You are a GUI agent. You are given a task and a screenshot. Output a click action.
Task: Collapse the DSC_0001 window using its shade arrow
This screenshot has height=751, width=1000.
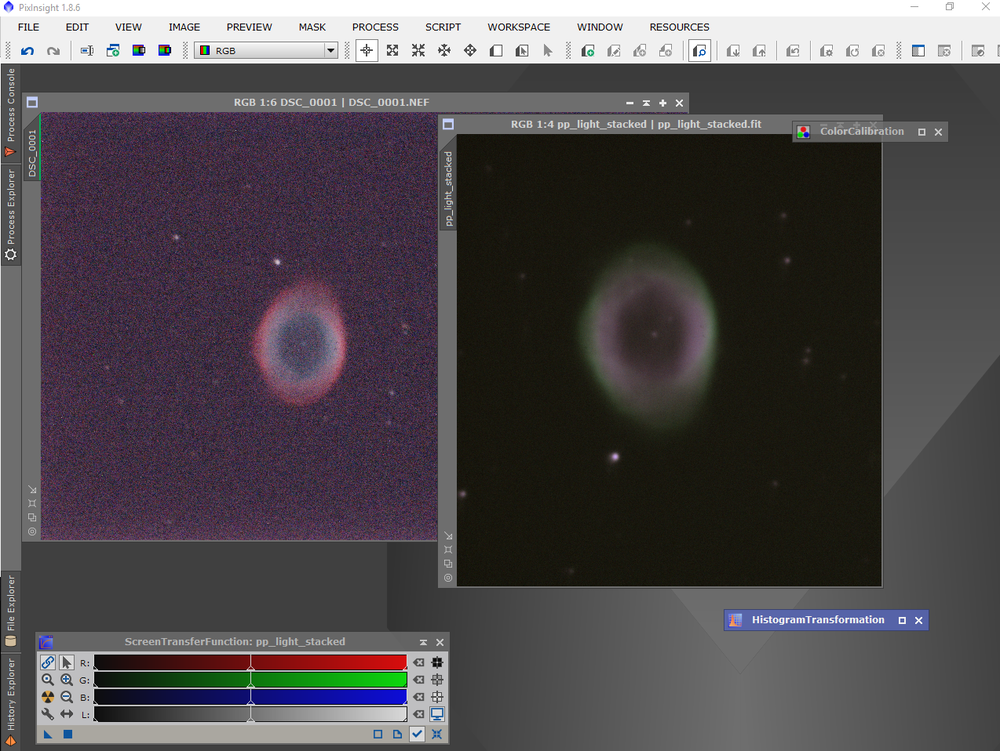pyautogui.click(x=645, y=103)
